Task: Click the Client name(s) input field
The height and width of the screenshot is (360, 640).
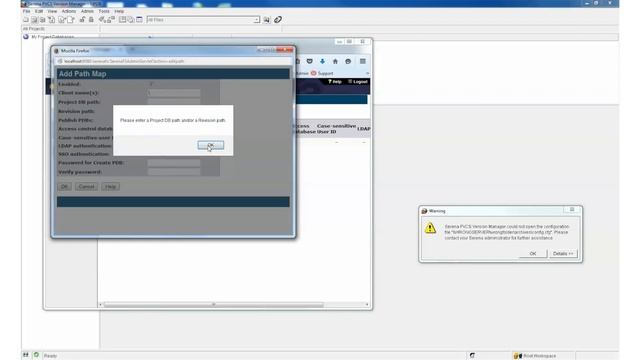Action: click(174, 93)
